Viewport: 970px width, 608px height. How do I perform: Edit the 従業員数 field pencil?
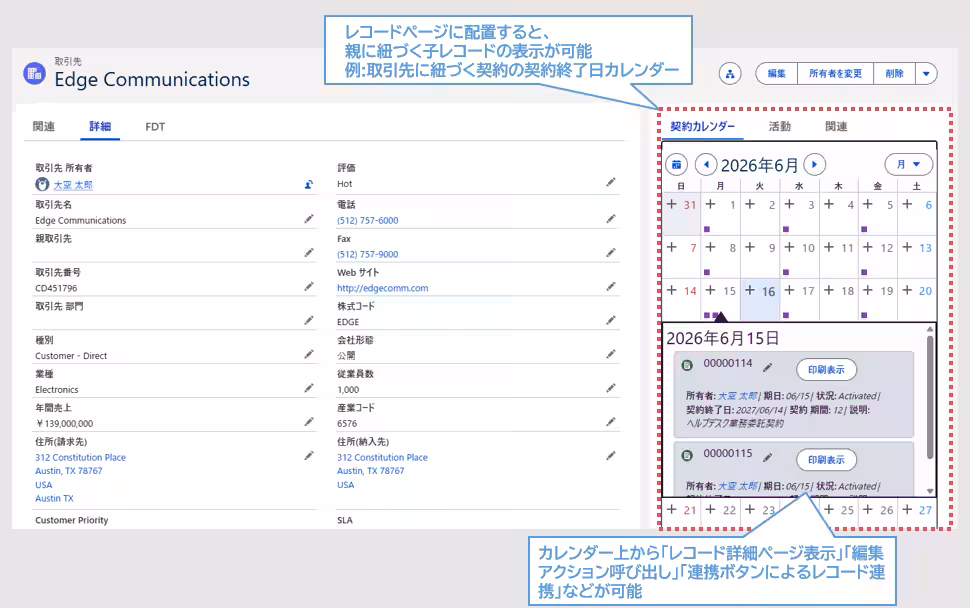[x=611, y=388]
